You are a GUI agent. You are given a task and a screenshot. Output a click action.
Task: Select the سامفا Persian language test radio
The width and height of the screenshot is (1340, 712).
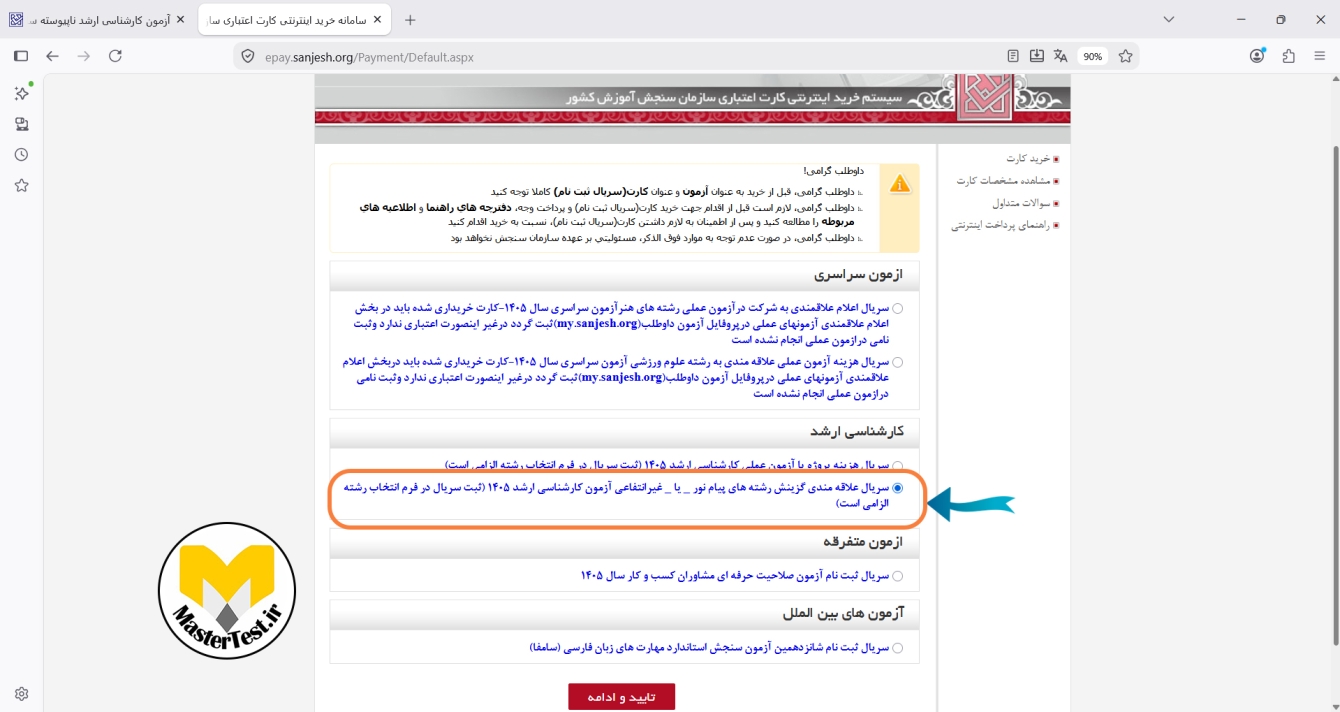[897, 648]
